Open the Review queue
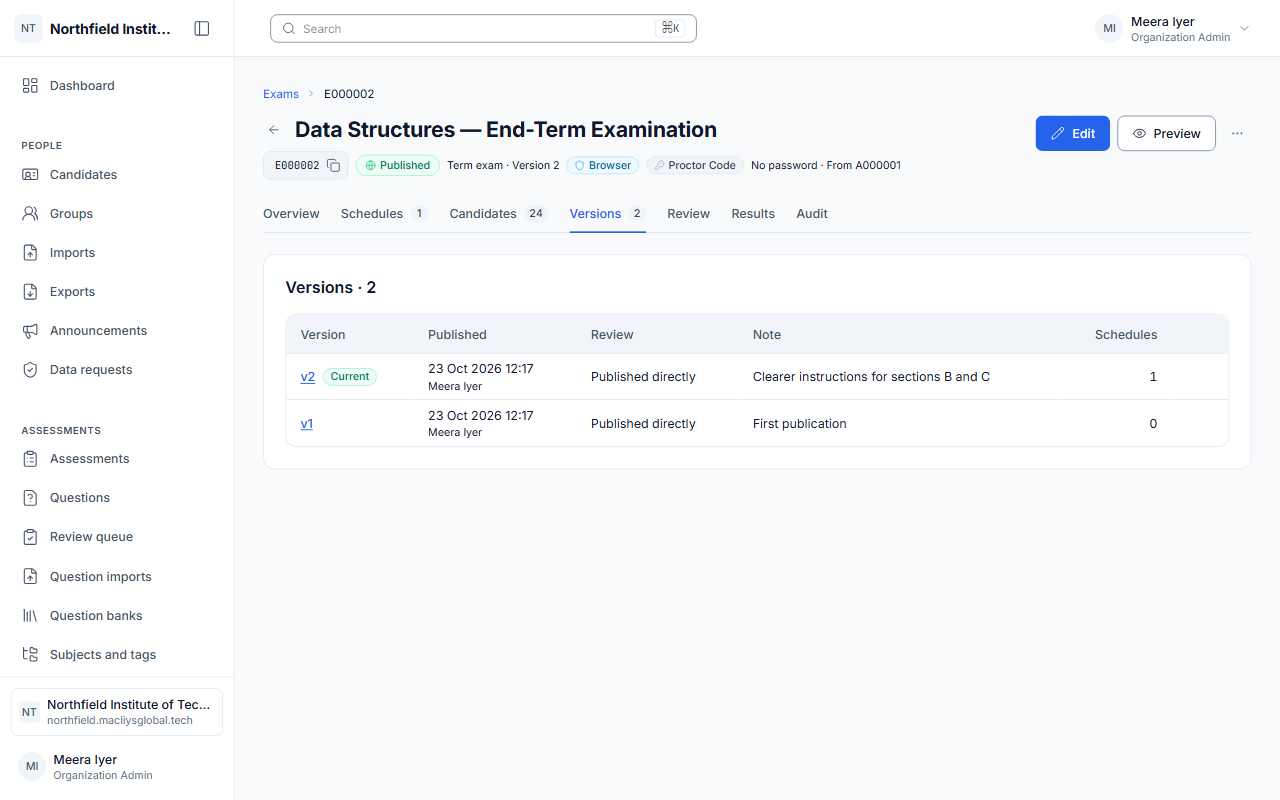Viewport: 1280px width, 800px height. click(x=117, y=536)
